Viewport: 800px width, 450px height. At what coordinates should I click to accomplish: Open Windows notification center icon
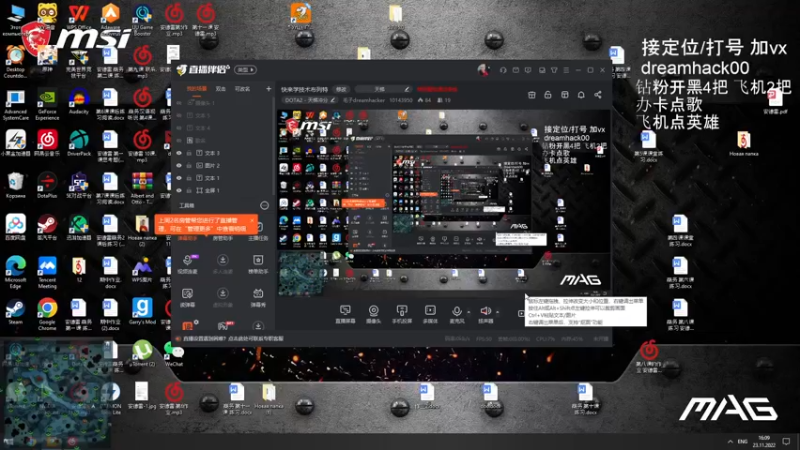(x=786, y=441)
